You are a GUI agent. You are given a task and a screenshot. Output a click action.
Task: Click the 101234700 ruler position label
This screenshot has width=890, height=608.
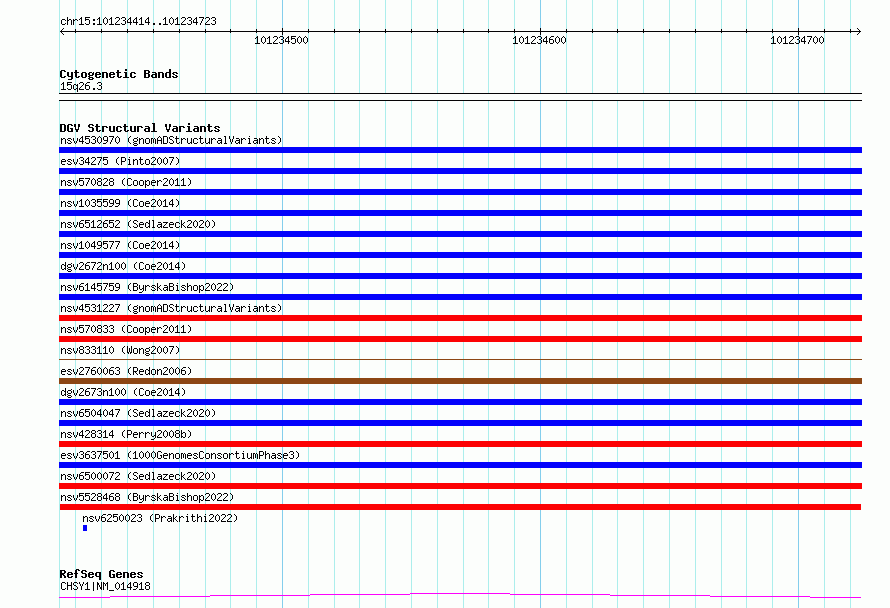coord(797,40)
